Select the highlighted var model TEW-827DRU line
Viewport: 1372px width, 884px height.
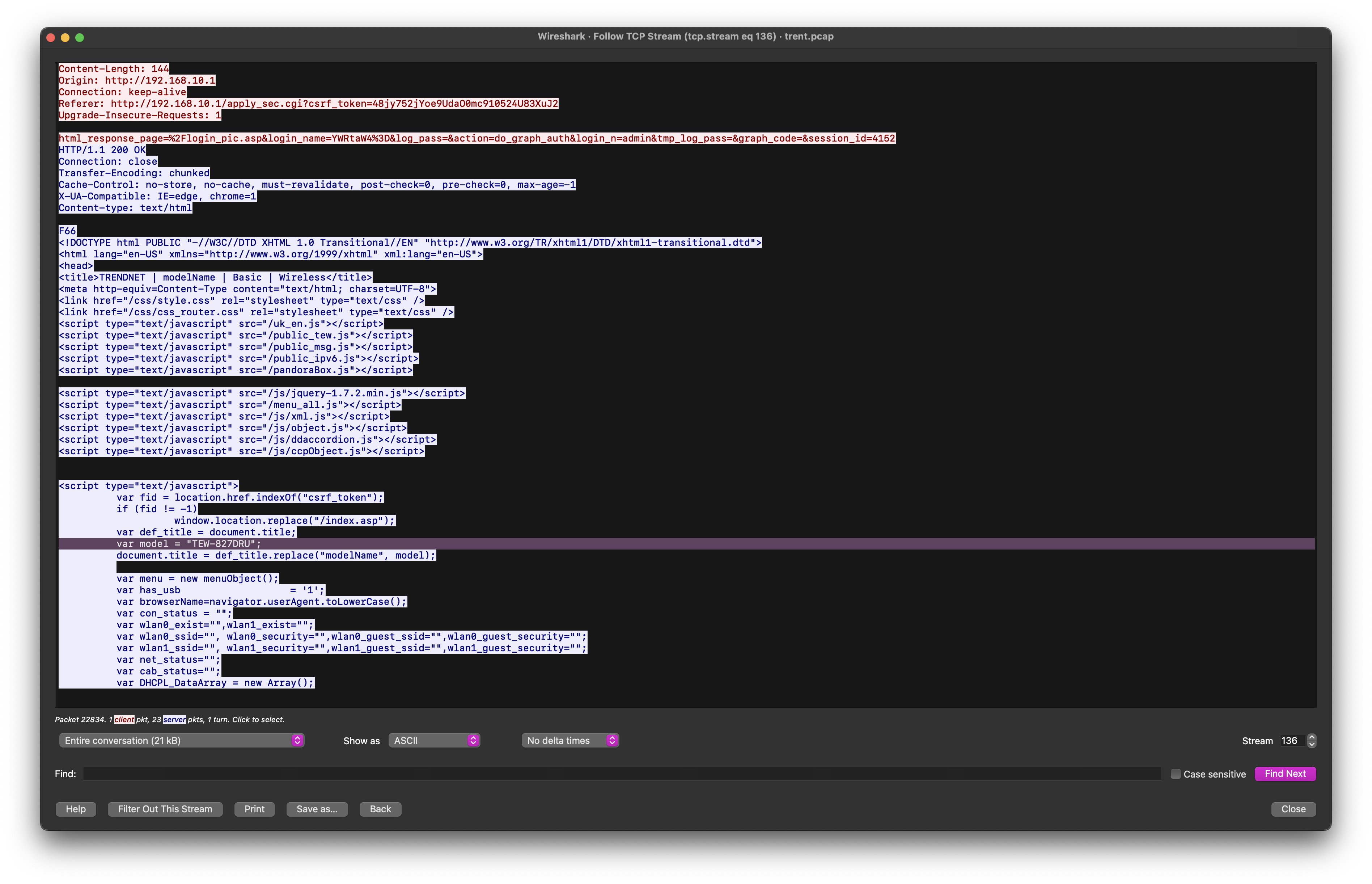click(189, 544)
